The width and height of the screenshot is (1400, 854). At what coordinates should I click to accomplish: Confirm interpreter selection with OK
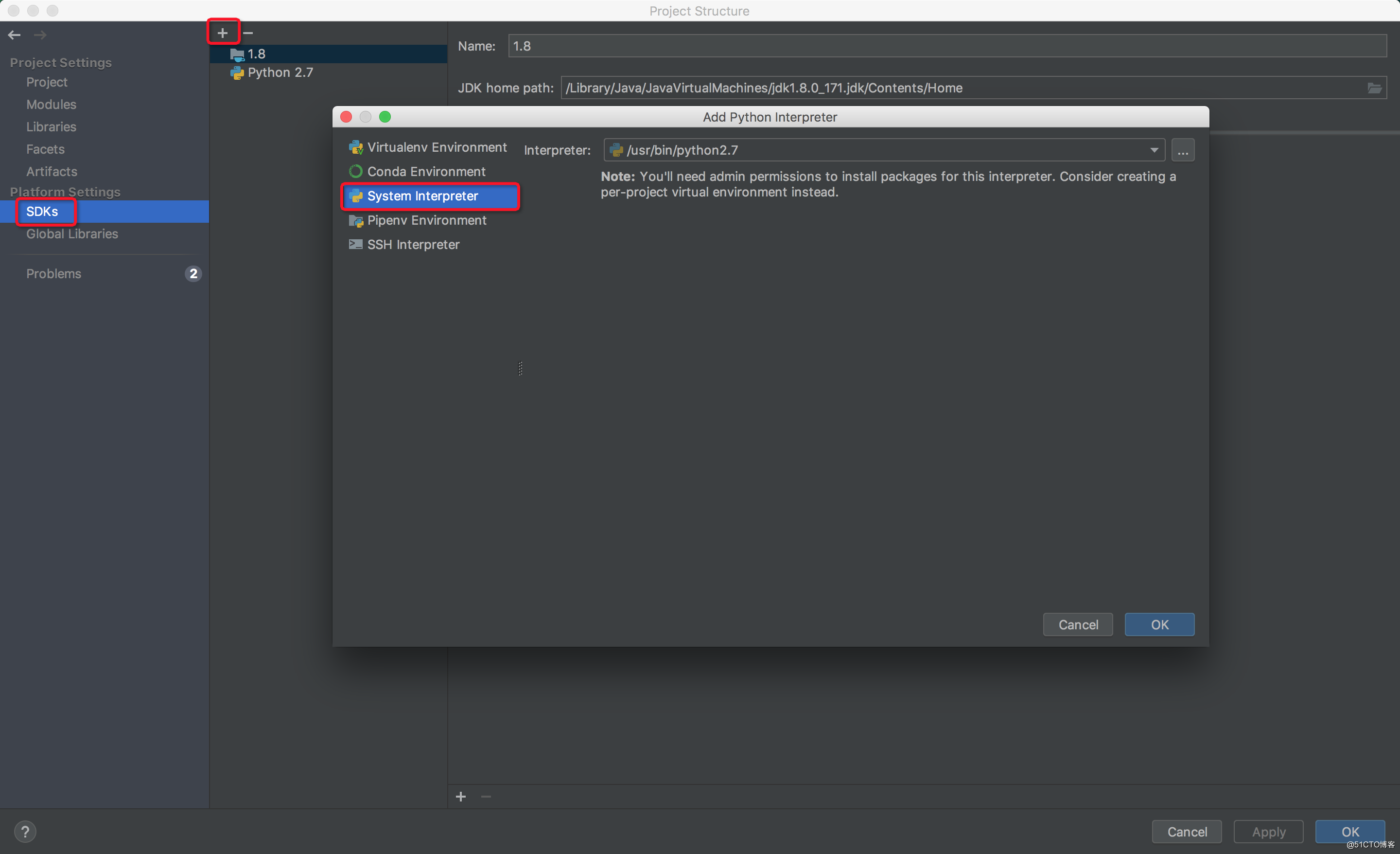(x=1159, y=624)
